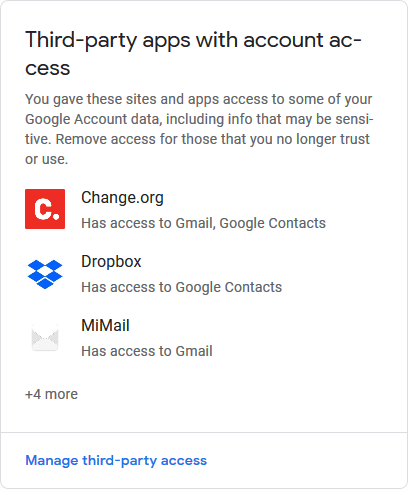Open the Dropbox app entry name
This screenshot has height=489, width=408.
coord(111,261)
